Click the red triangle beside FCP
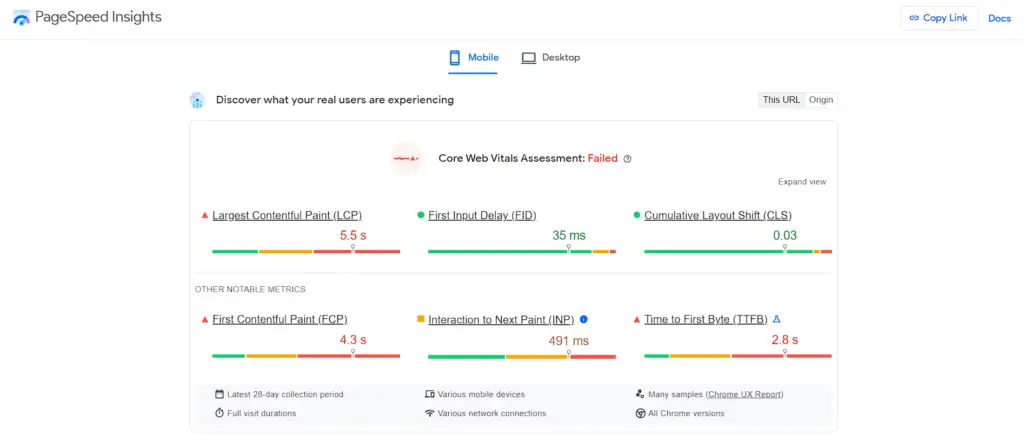Viewport: 1024px width, 441px height. pos(204,319)
